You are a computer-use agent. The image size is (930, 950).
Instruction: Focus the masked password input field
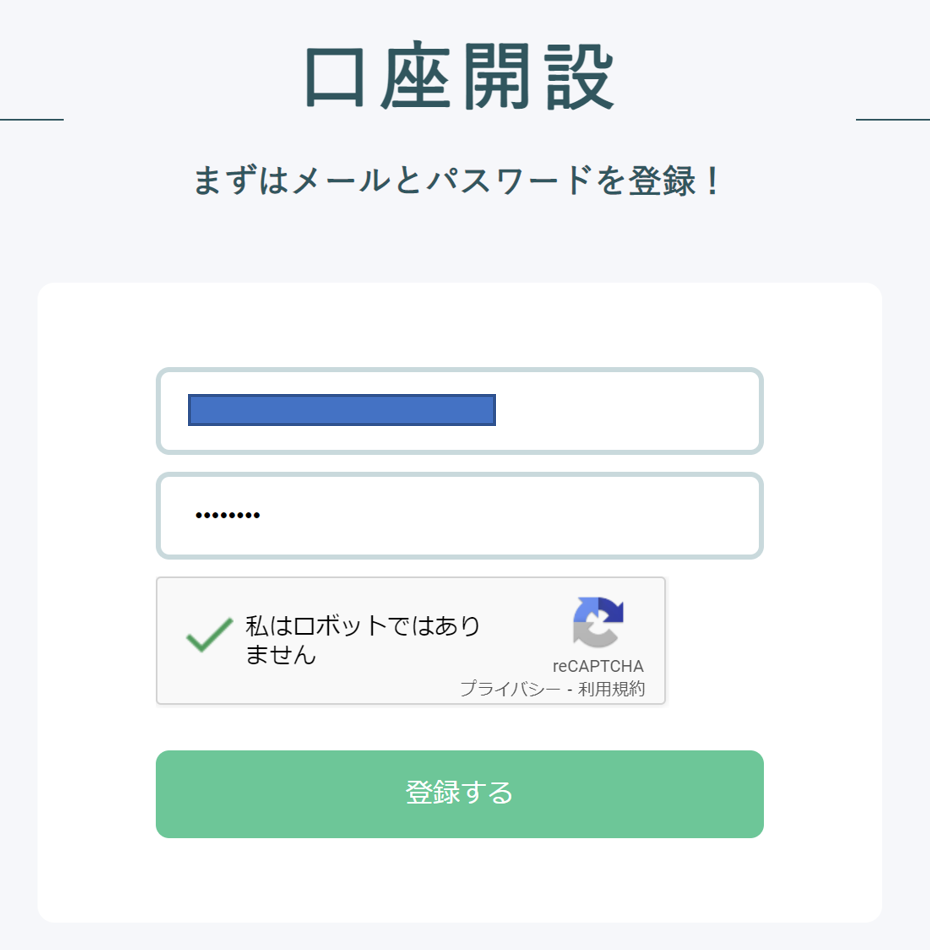(x=460, y=516)
